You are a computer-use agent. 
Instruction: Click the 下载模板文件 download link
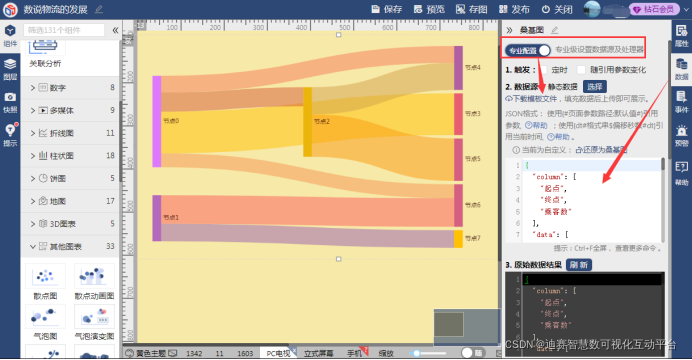(x=532, y=99)
